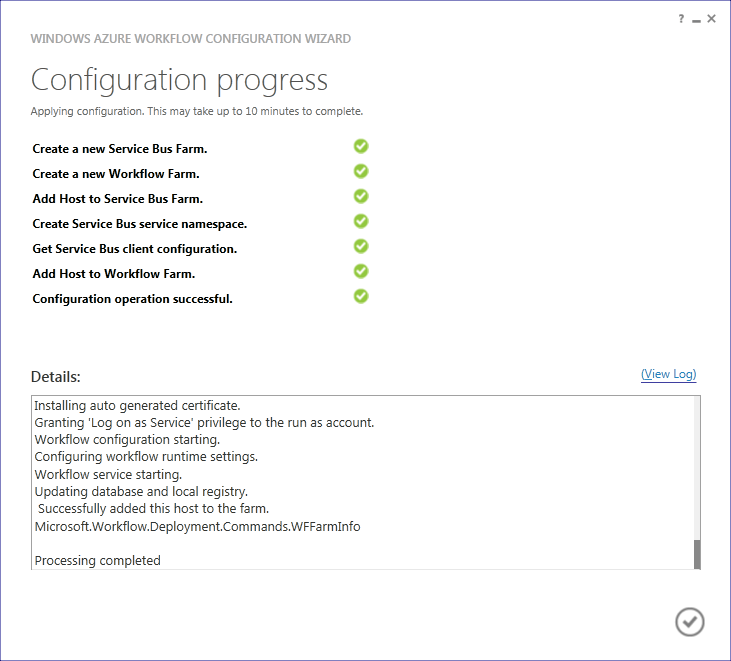Click green check beside Create a new Service Bus Farm
The image size is (731, 661).
point(361,146)
